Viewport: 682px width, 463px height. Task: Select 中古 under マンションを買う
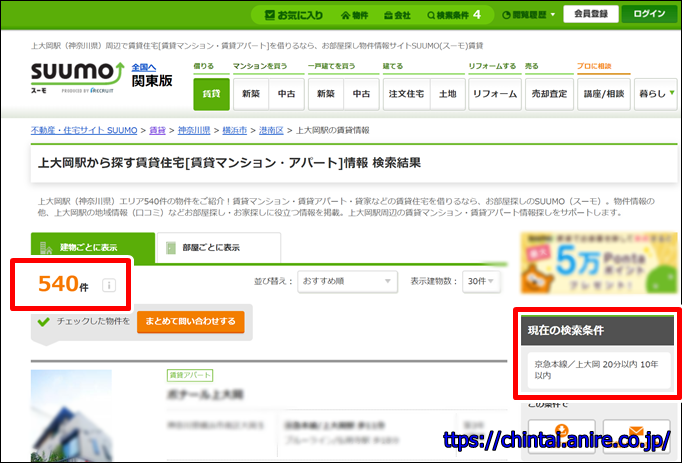point(286,94)
